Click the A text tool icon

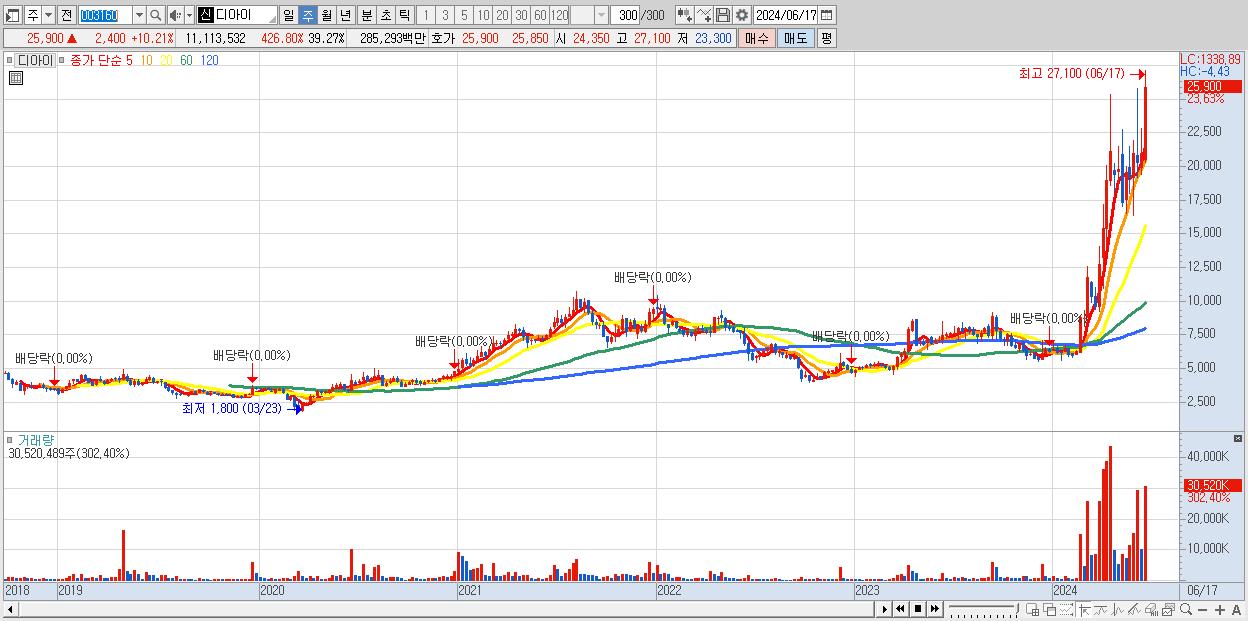pyautogui.click(x=1236, y=610)
